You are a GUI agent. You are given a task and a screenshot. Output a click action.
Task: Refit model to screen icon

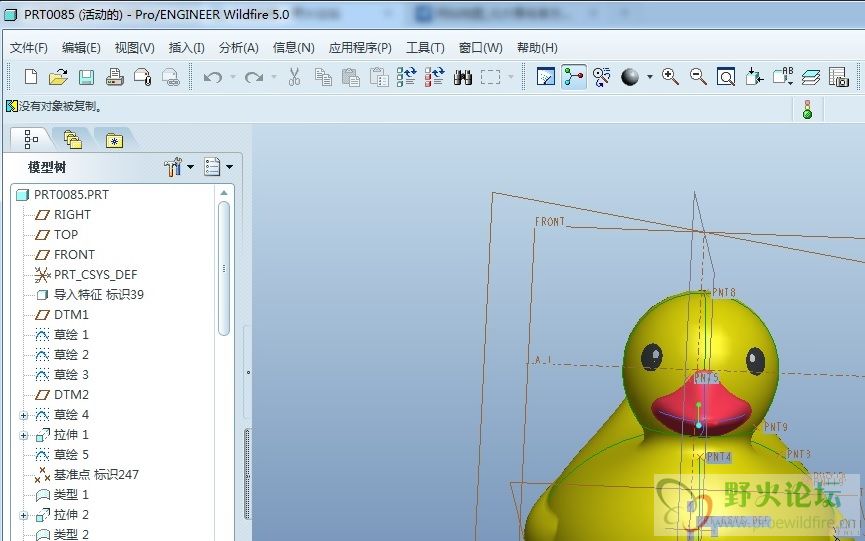point(726,77)
